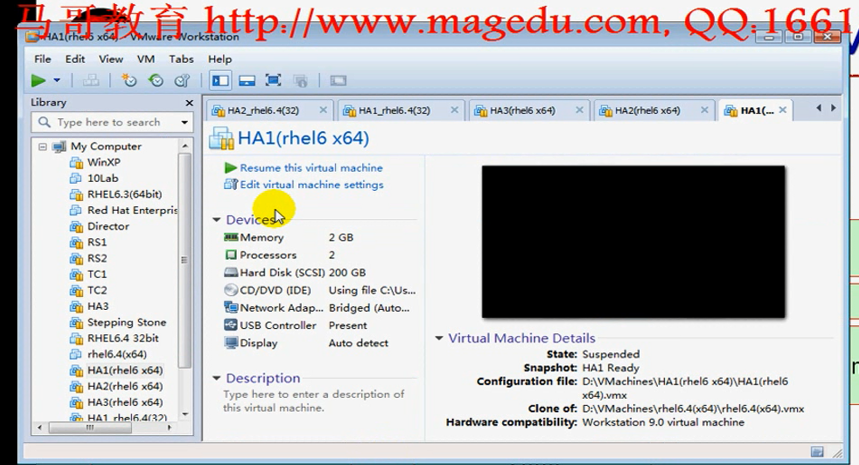Close the HA3(rhel6 x64) tab
Image resolution: width=859 pixels, height=465 pixels.
click(x=579, y=110)
